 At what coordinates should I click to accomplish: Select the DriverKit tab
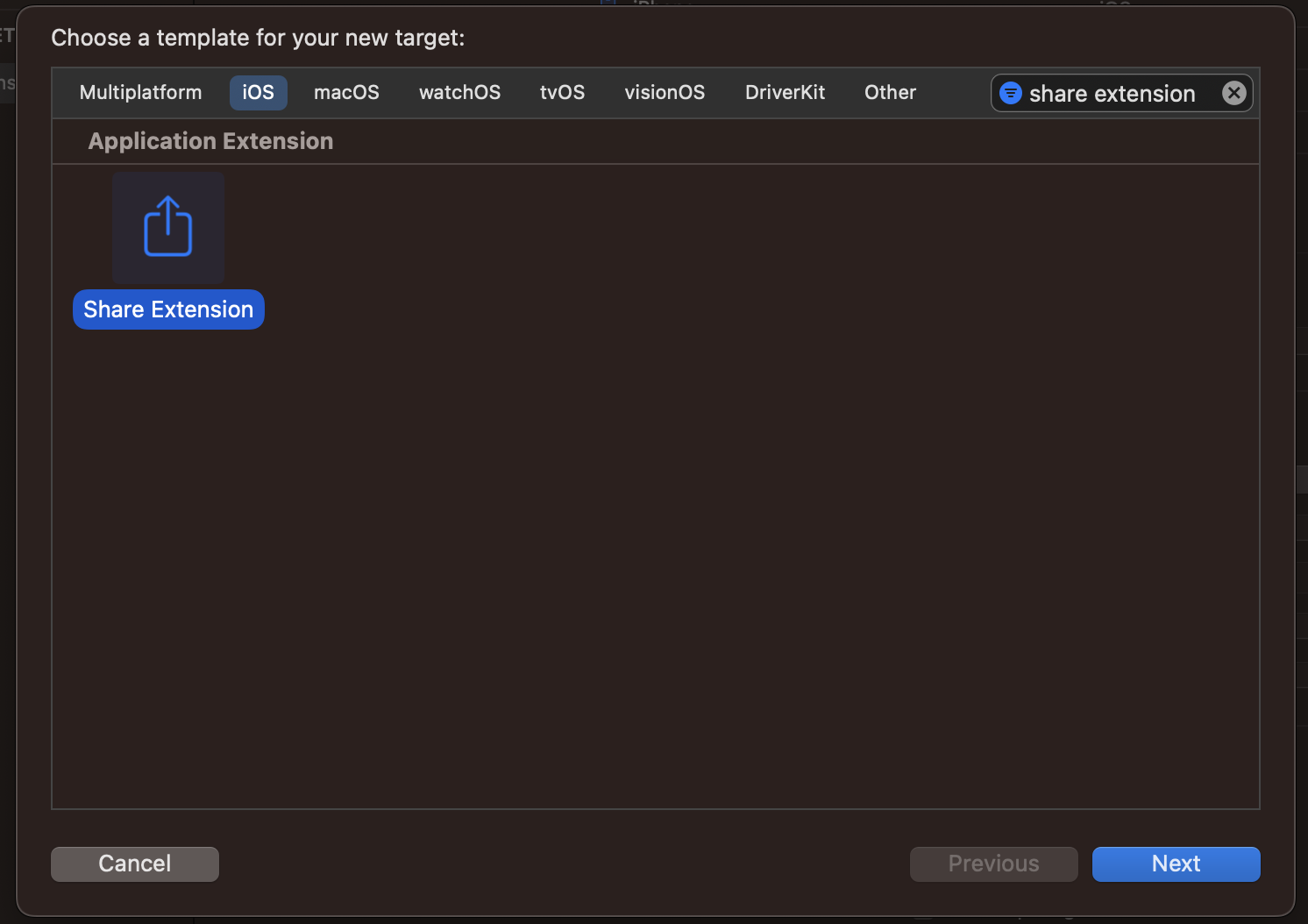[x=785, y=93]
